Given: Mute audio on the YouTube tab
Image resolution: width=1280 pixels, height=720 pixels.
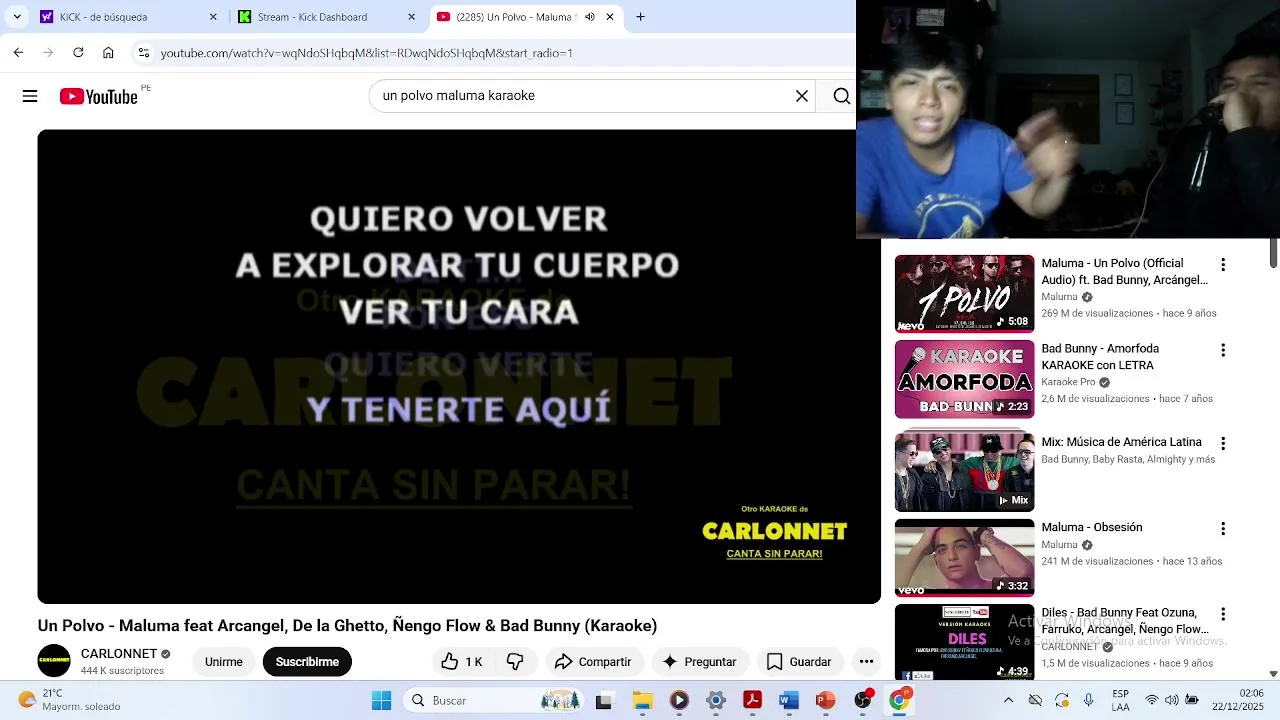Looking at the screenshot, I should (589, 17).
